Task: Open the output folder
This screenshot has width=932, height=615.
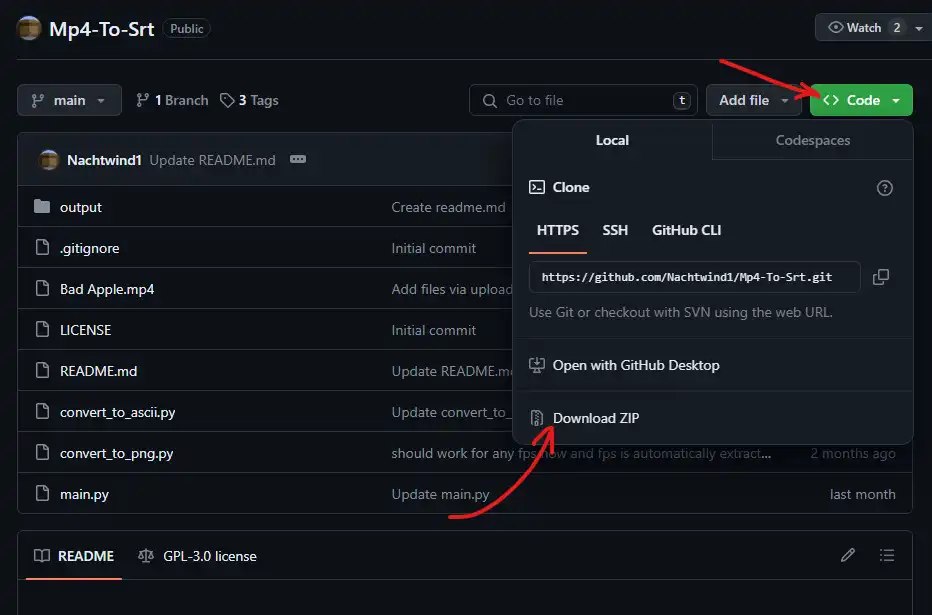Action: 81,207
